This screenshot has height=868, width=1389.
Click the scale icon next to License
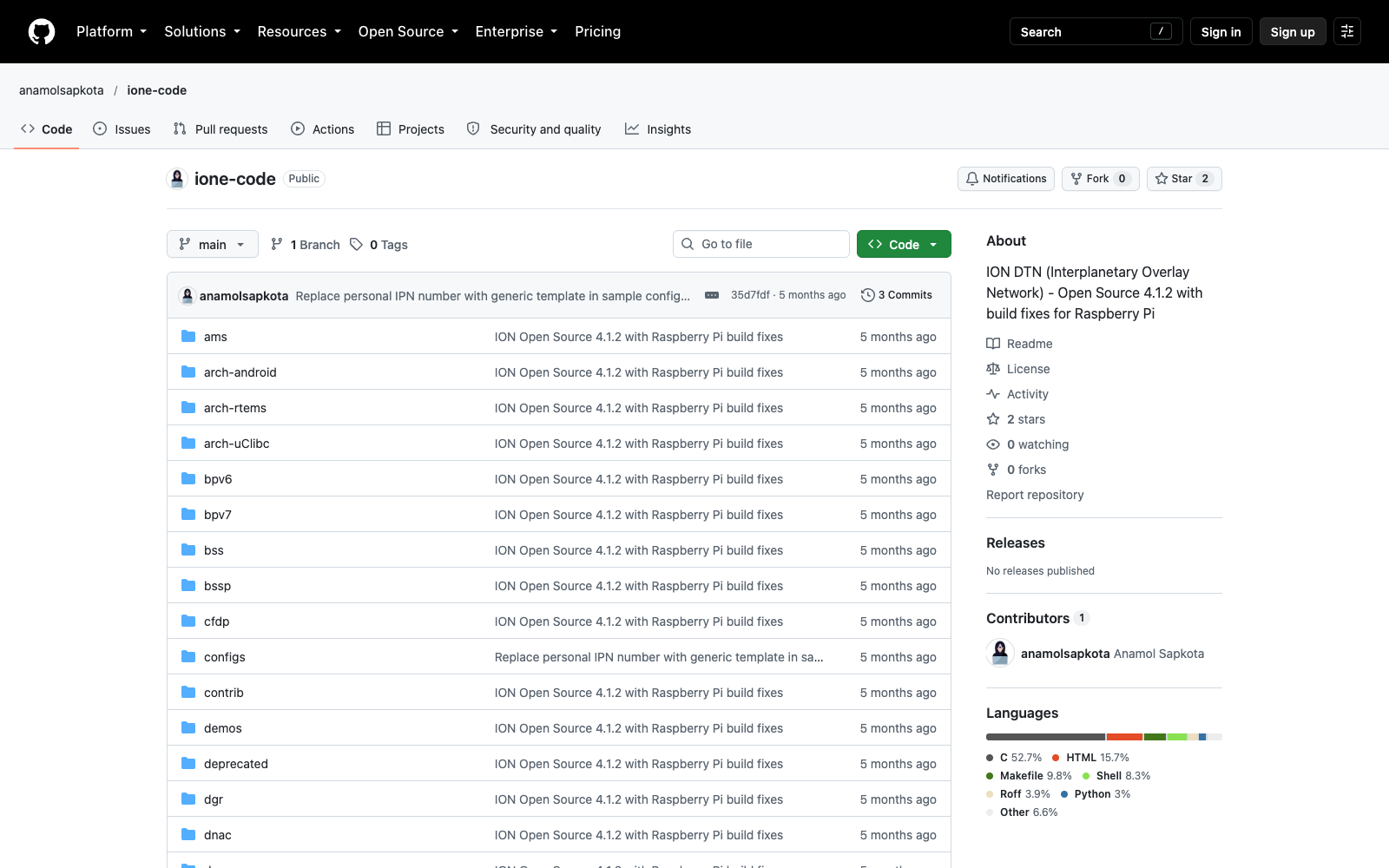993,369
